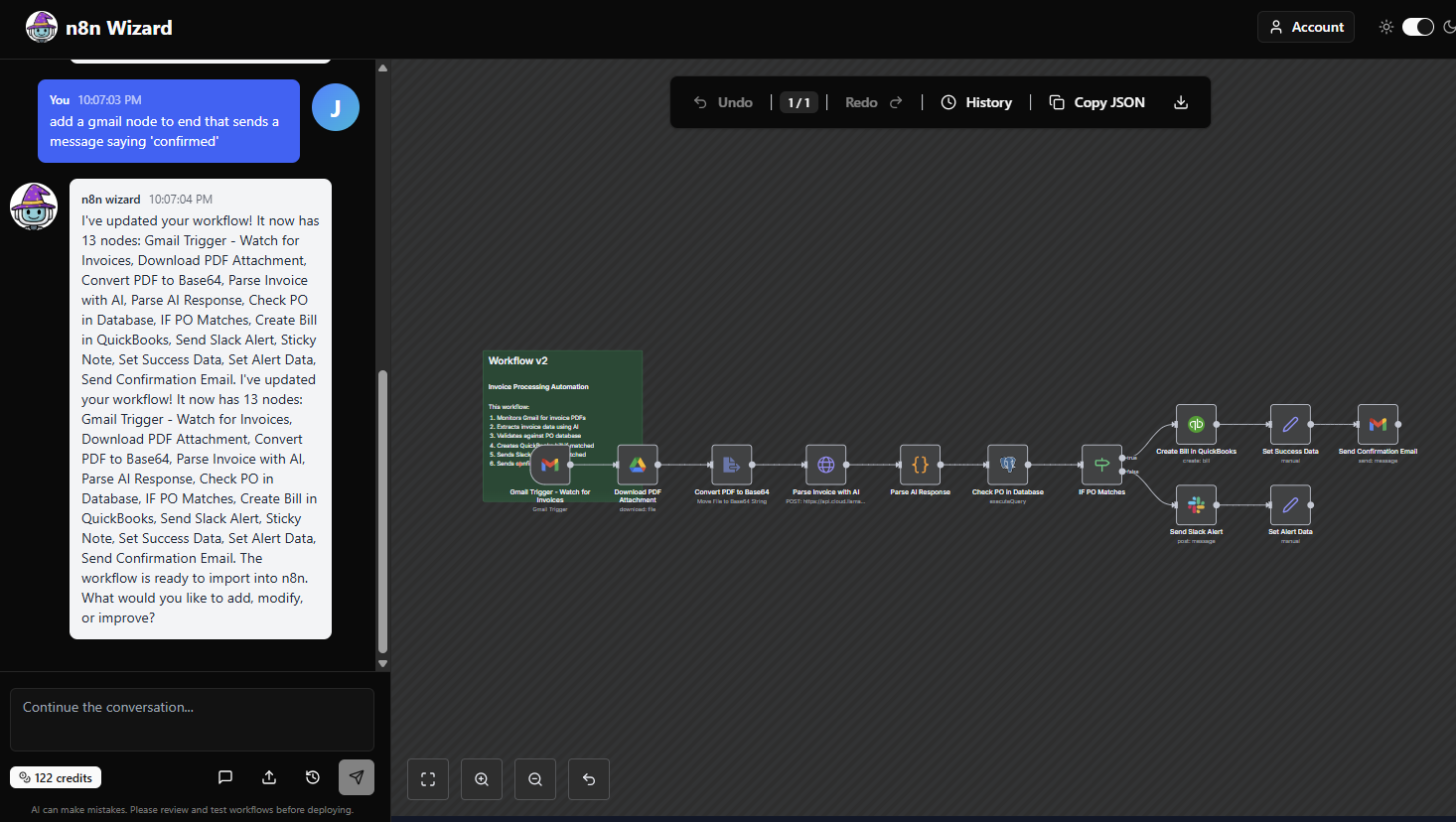Zoom in on the workflow canvas
The width and height of the screenshot is (1456, 822).
tap(481, 778)
